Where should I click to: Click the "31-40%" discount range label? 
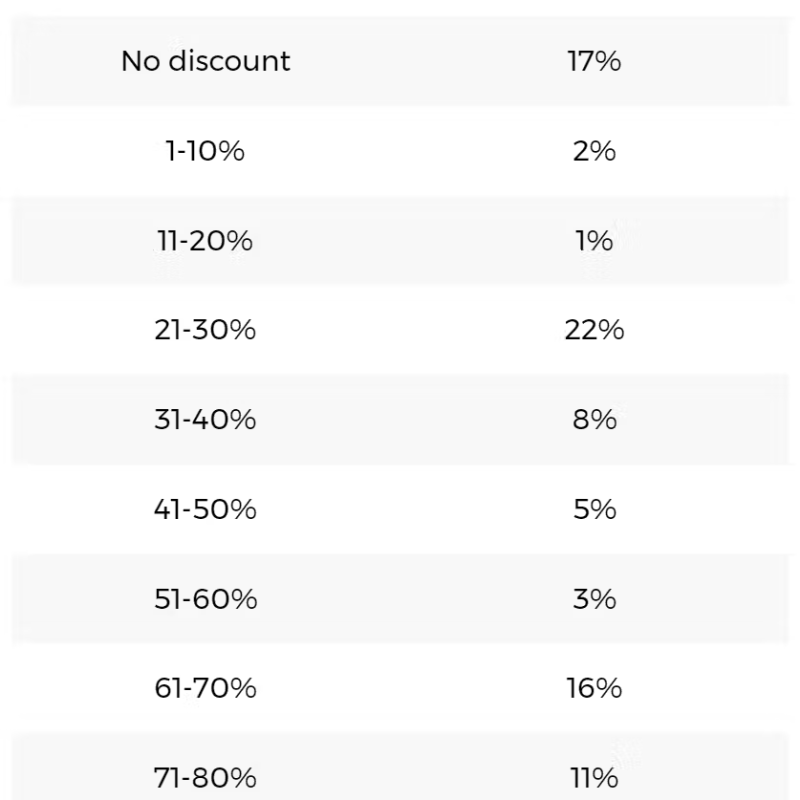click(x=206, y=420)
